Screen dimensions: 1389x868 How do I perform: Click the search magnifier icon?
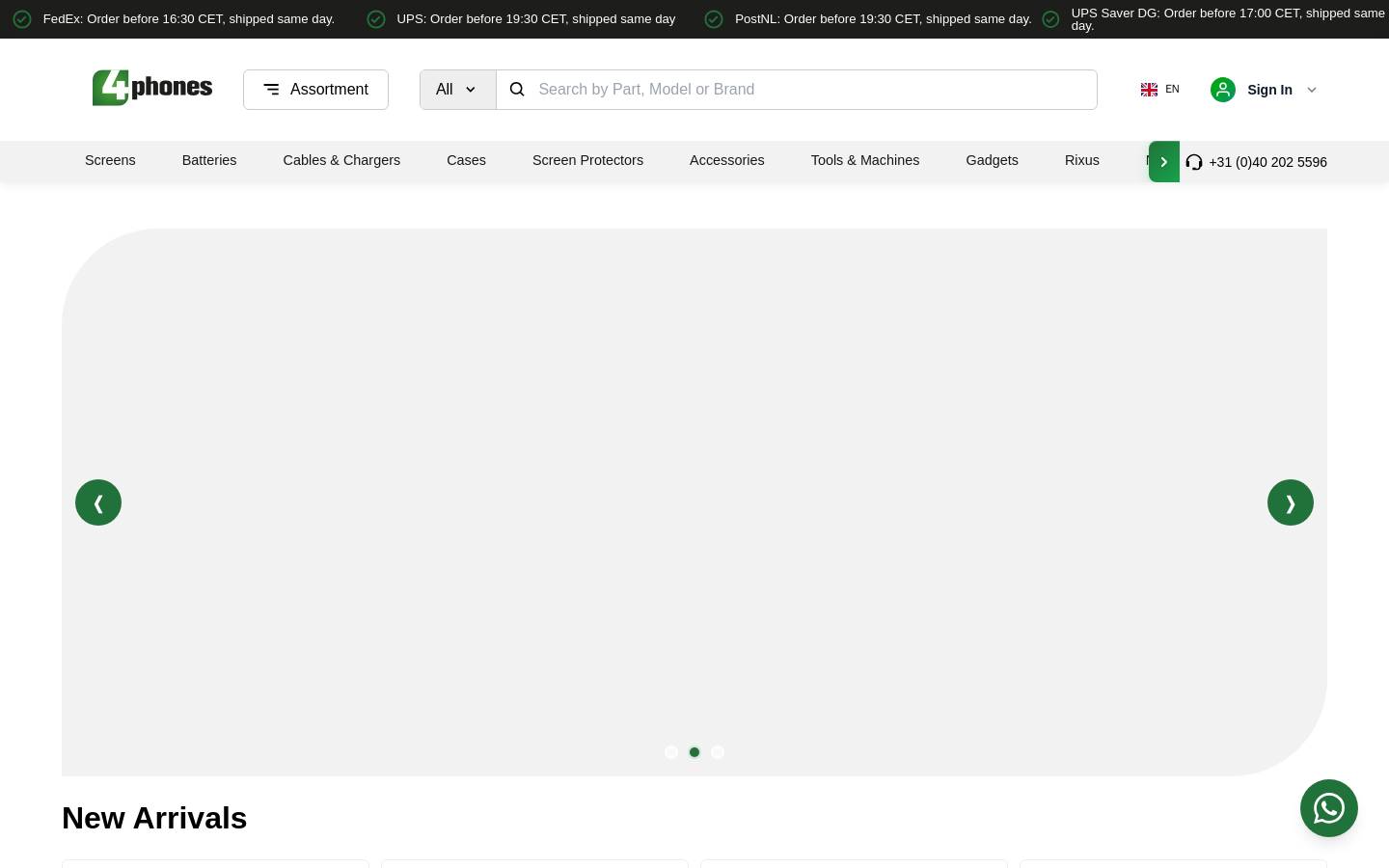[517, 90]
